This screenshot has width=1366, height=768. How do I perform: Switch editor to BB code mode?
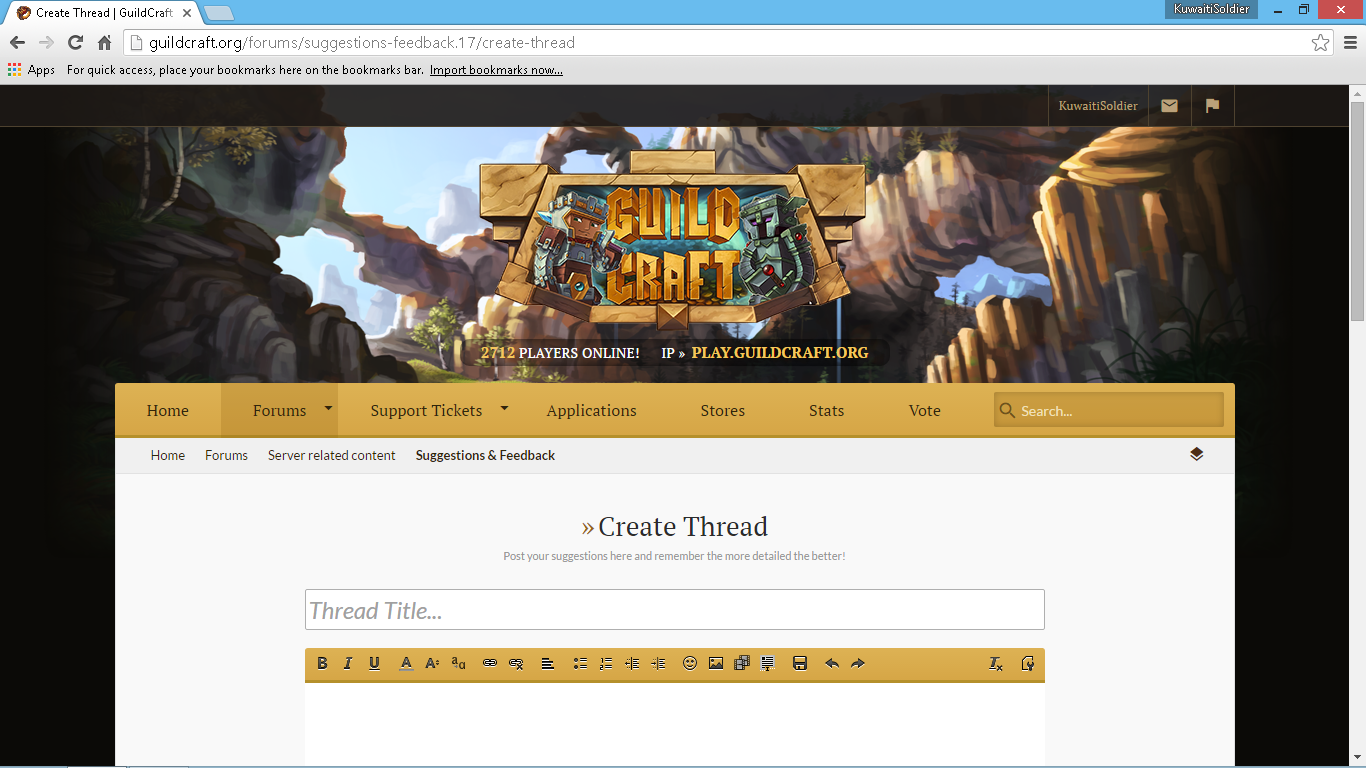pyautogui.click(x=1027, y=663)
